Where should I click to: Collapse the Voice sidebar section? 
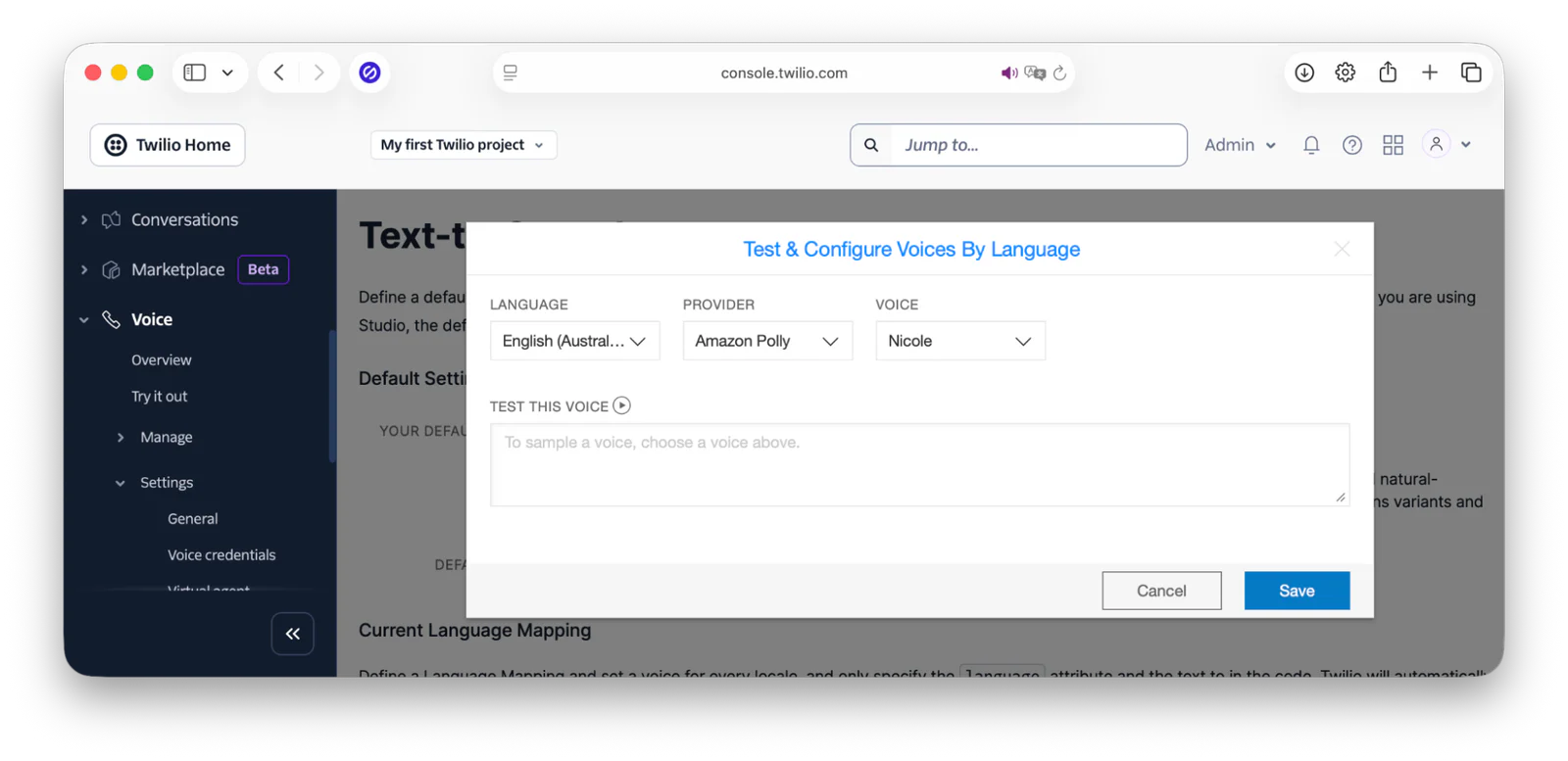(x=84, y=319)
